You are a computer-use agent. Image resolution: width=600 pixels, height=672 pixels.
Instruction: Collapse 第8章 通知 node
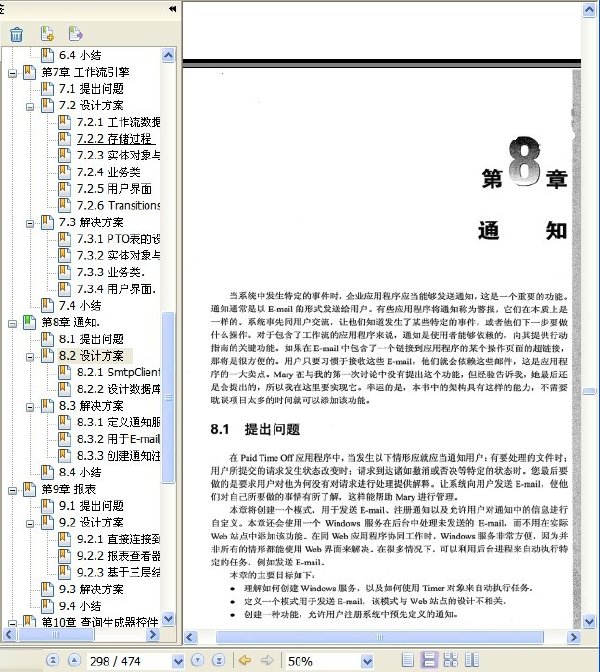pyautogui.click(x=12, y=324)
